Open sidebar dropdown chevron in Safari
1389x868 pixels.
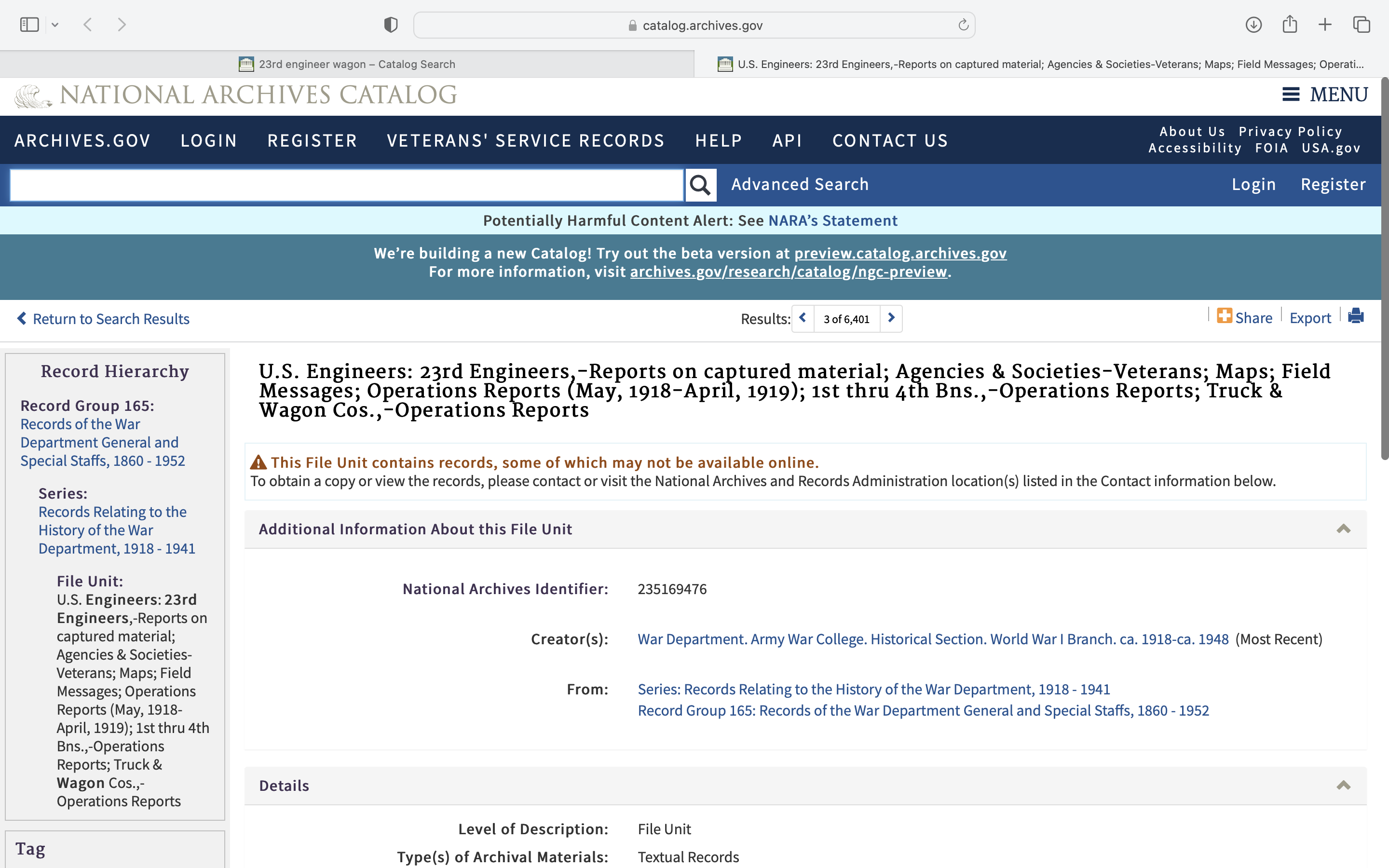pos(55,25)
